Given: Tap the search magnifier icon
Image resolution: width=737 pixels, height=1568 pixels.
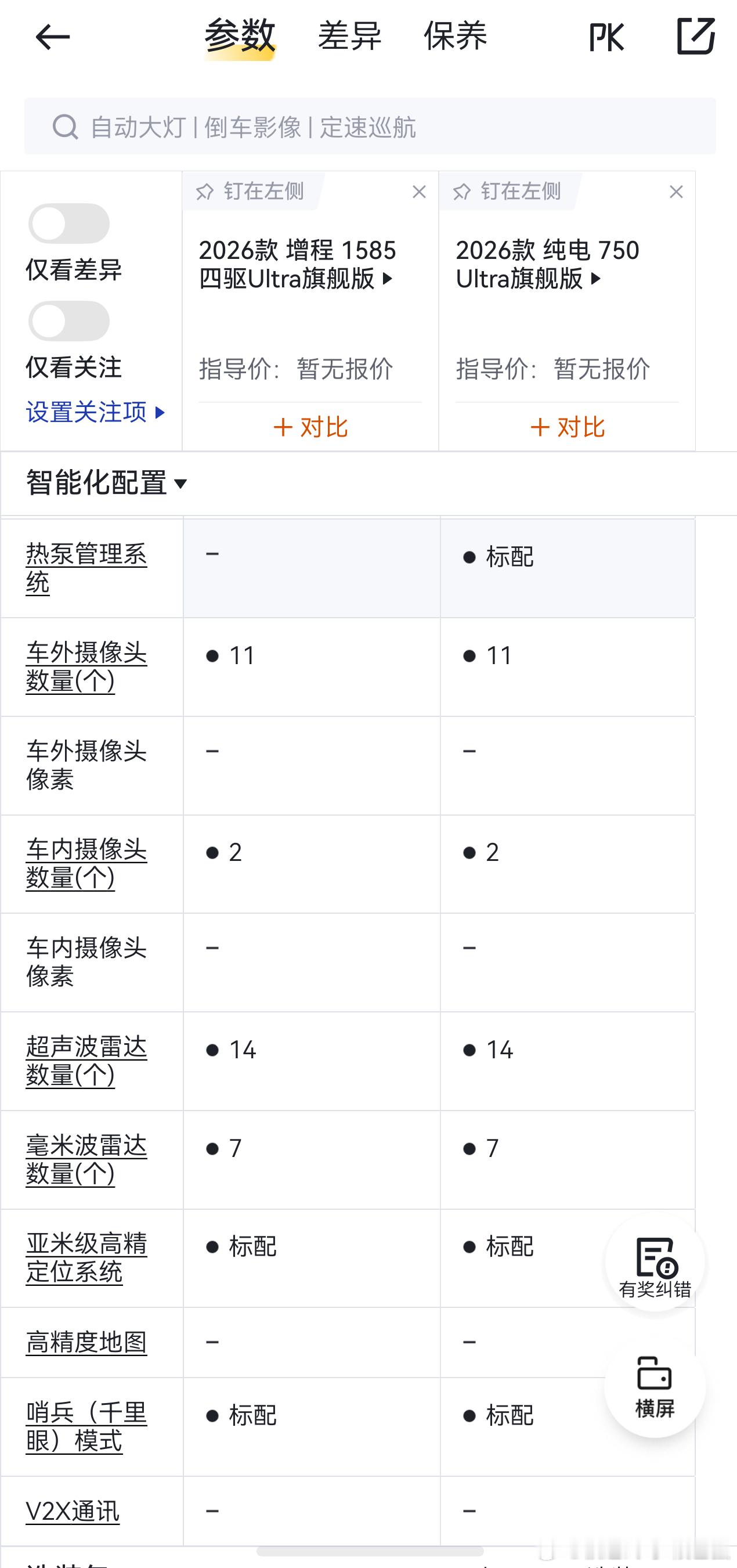Looking at the screenshot, I should [x=65, y=127].
